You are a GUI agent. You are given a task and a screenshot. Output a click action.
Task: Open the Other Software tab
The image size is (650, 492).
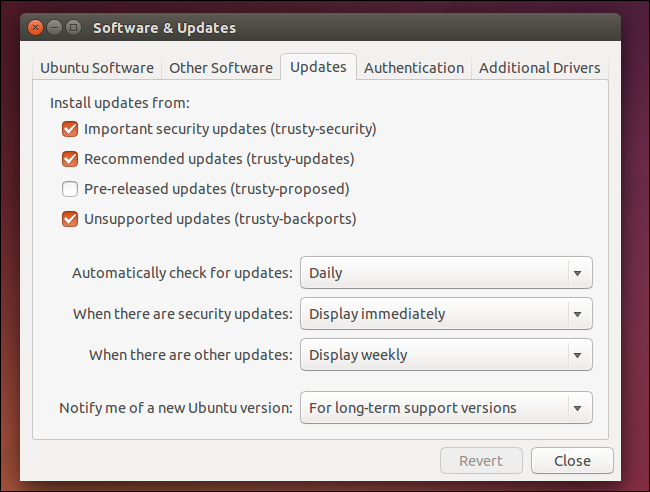point(221,68)
